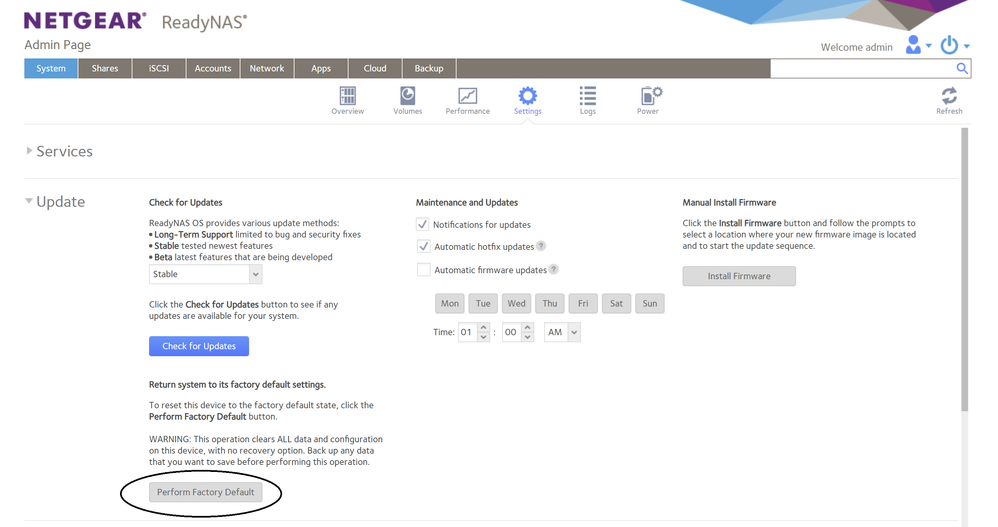Image resolution: width=998 pixels, height=527 pixels.
Task: Click the Check for Updates button
Action: [x=199, y=346]
